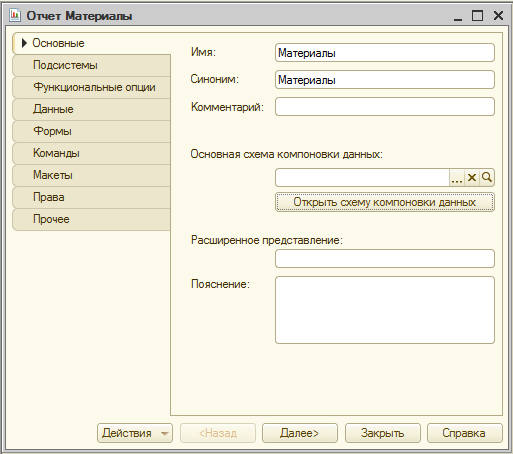Viewport: 513px width, 454px height.
Task: Close the window using the X icon
Action: pyautogui.click(x=498, y=16)
